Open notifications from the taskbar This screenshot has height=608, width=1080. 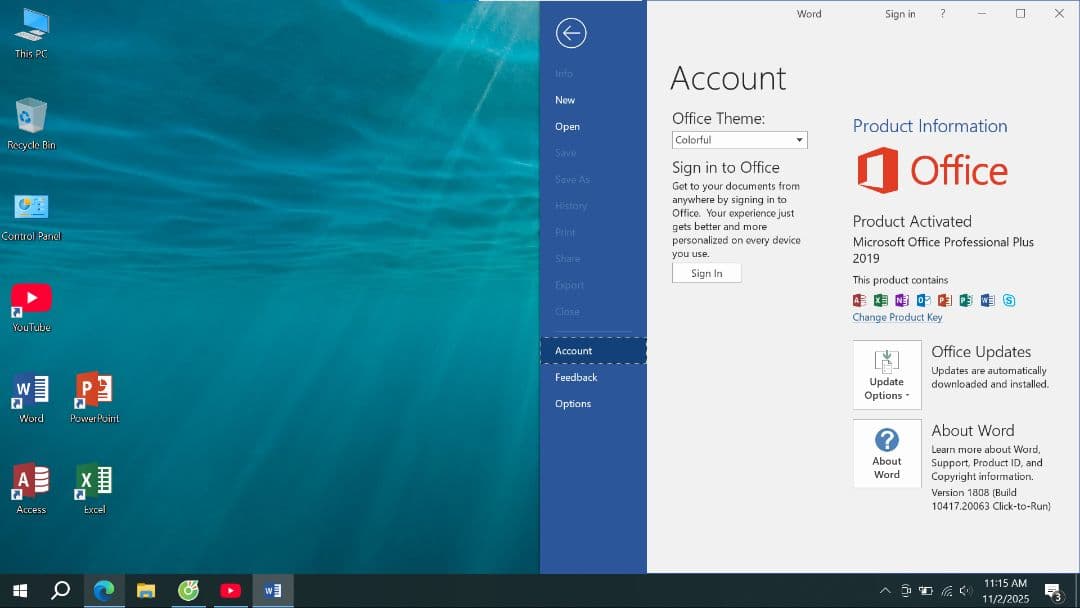pos(1052,590)
